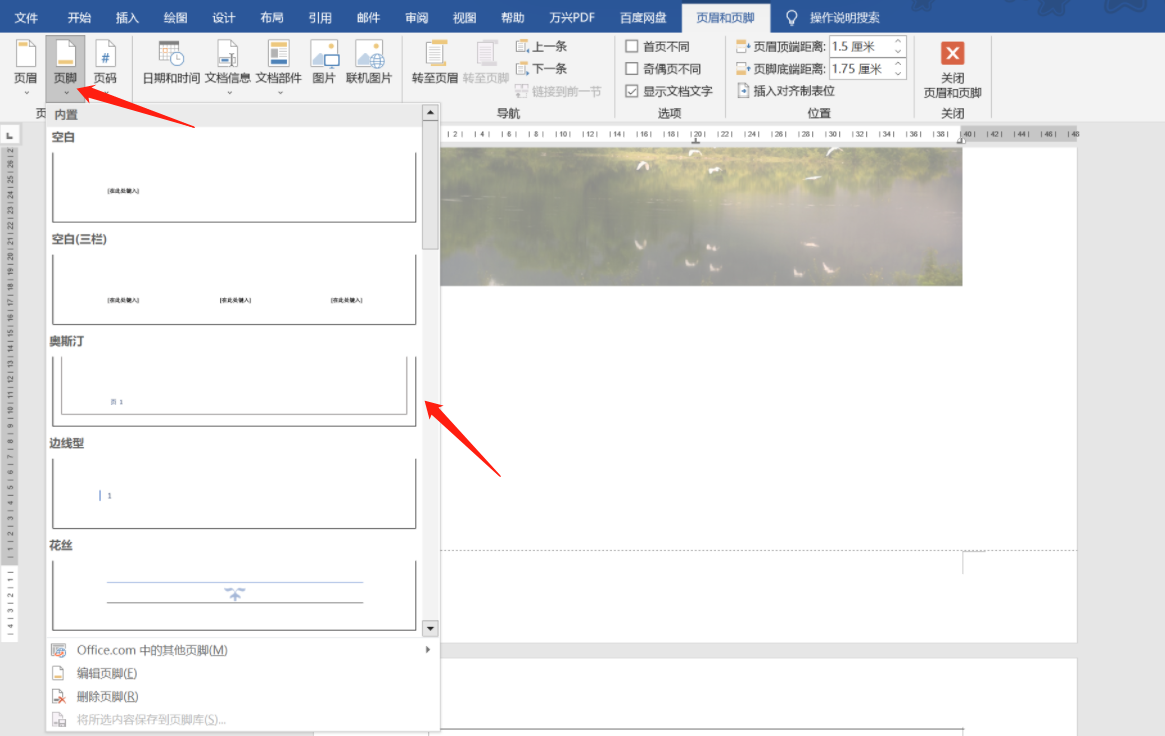Switch to the 设计 tab
This screenshot has height=736, width=1165.
224,17
